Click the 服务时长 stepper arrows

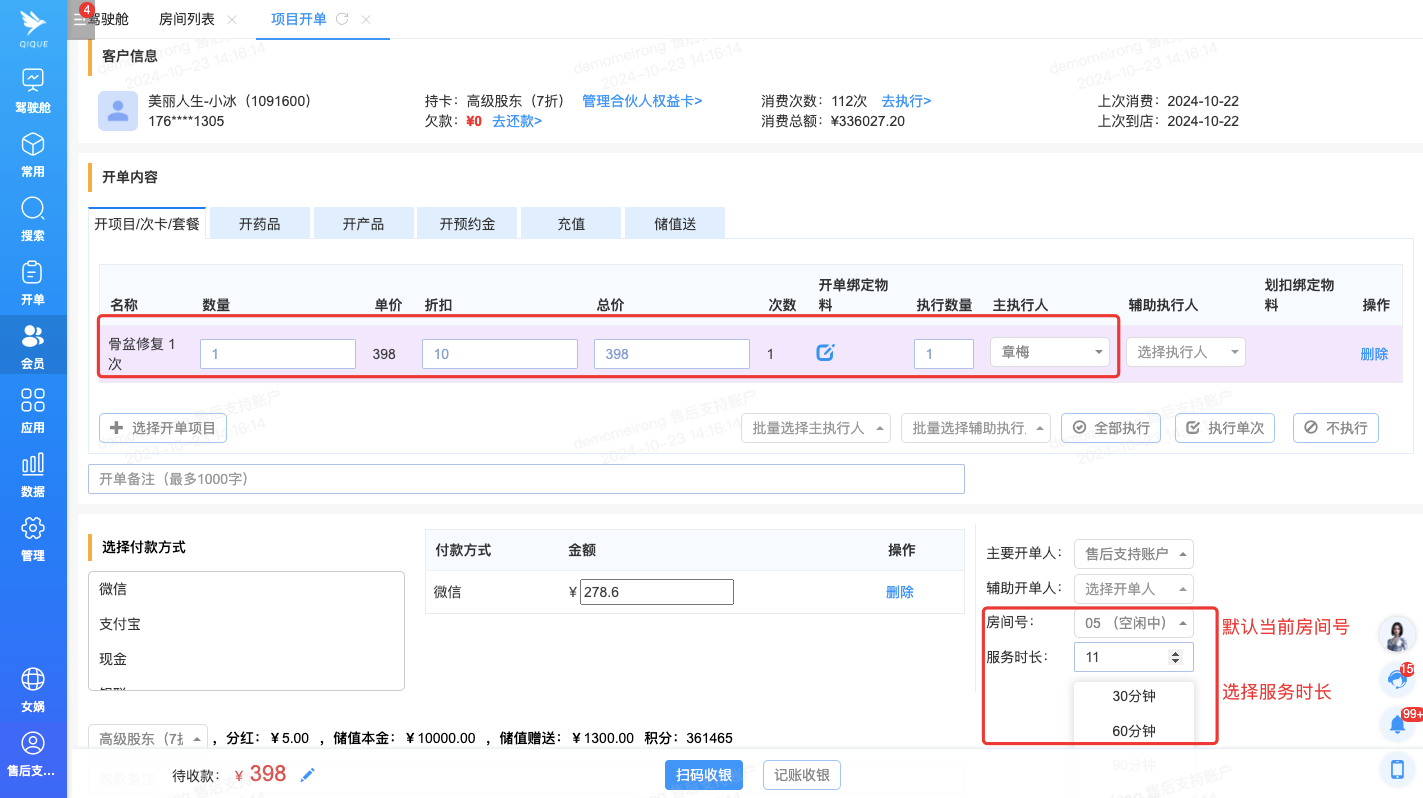point(1175,657)
